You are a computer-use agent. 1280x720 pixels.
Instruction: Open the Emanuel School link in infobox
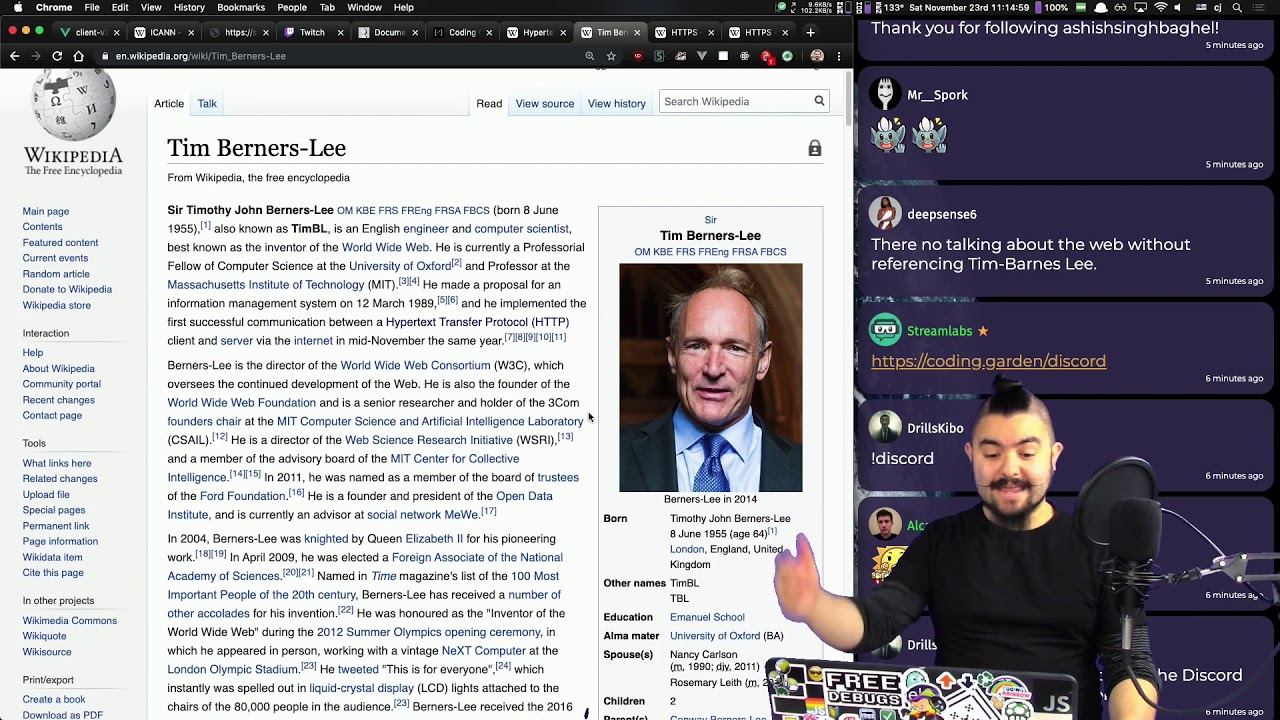click(x=707, y=617)
